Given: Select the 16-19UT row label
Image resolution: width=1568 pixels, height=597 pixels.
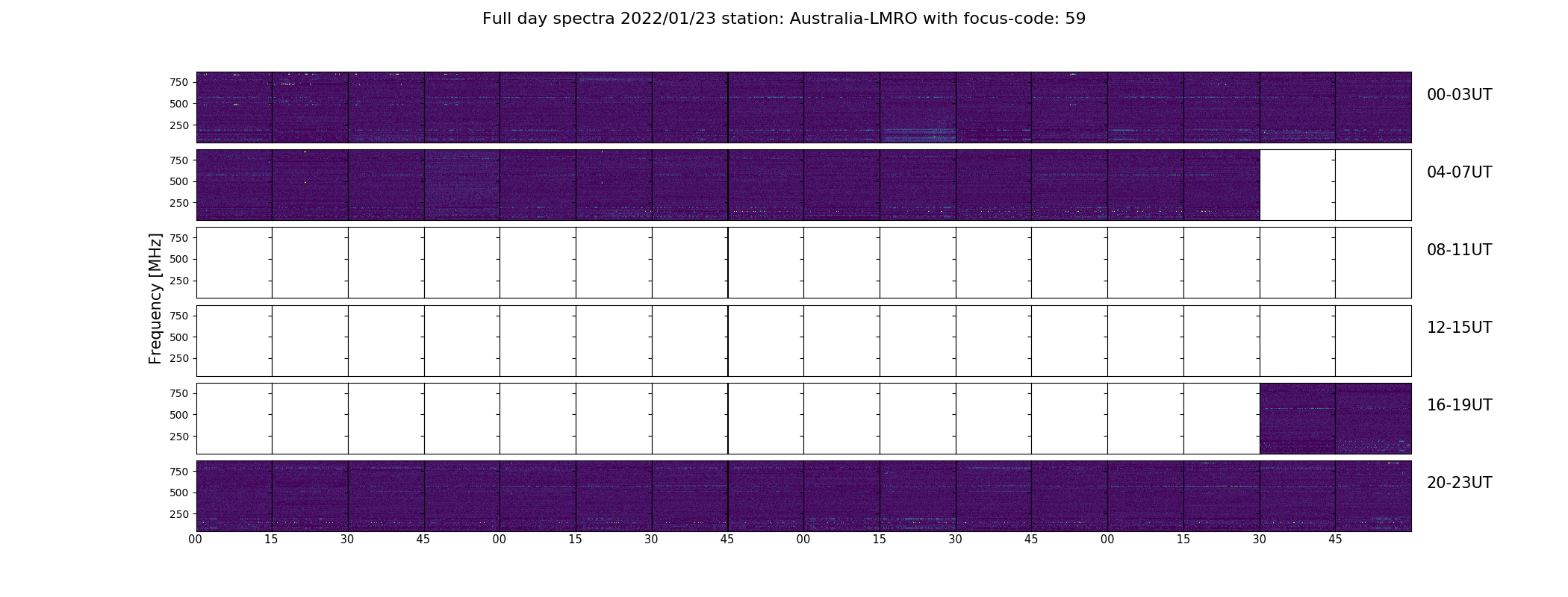Looking at the screenshot, I should click(x=1459, y=405).
